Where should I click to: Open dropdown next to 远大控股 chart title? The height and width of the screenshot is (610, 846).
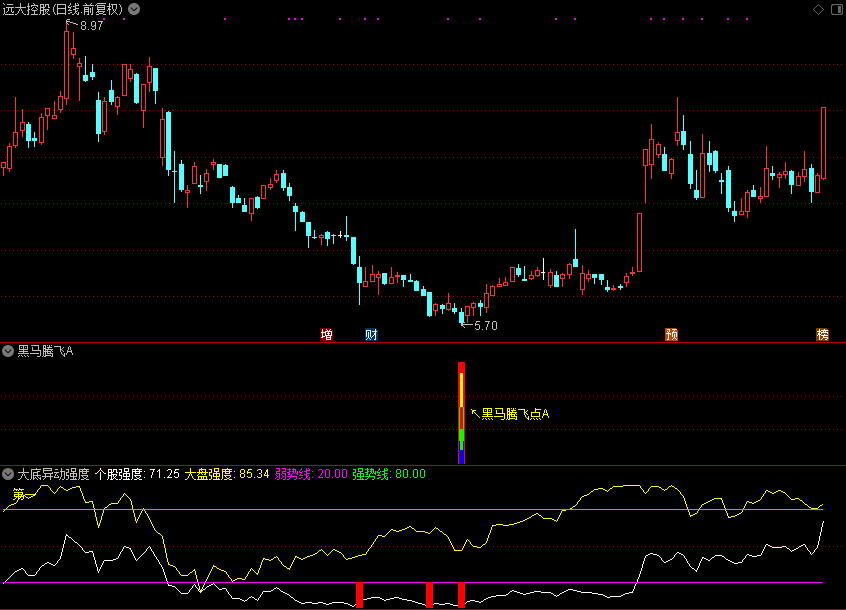[x=134, y=9]
